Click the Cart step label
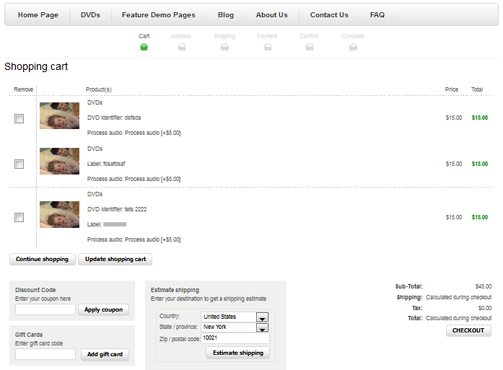 pos(144,36)
